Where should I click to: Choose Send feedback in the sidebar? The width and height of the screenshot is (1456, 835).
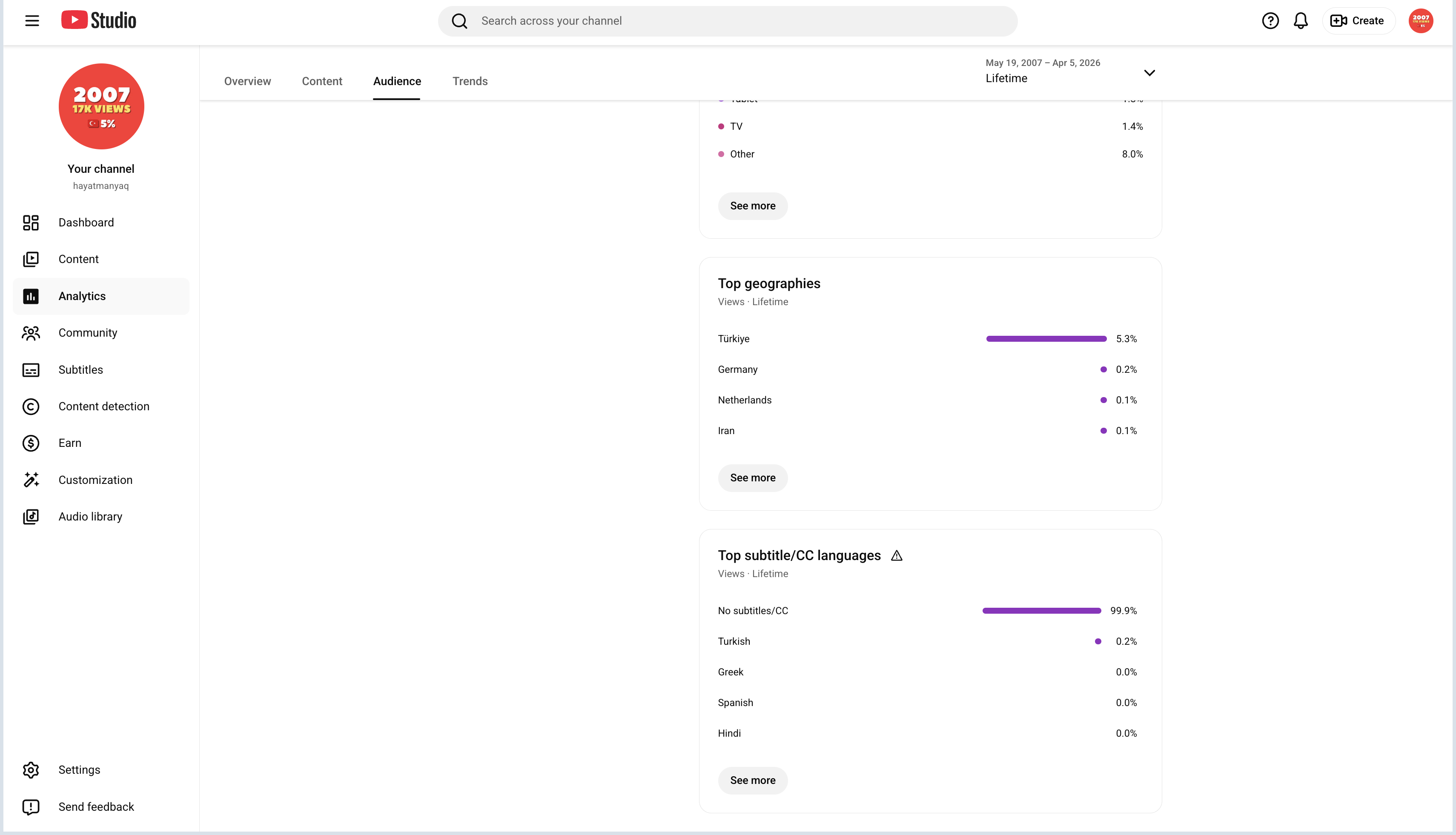(101, 807)
